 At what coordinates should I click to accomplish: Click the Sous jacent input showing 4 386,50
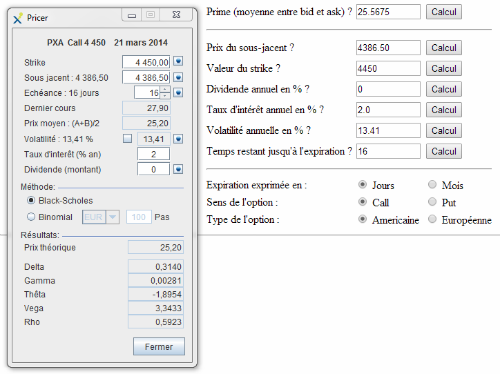click(x=146, y=77)
